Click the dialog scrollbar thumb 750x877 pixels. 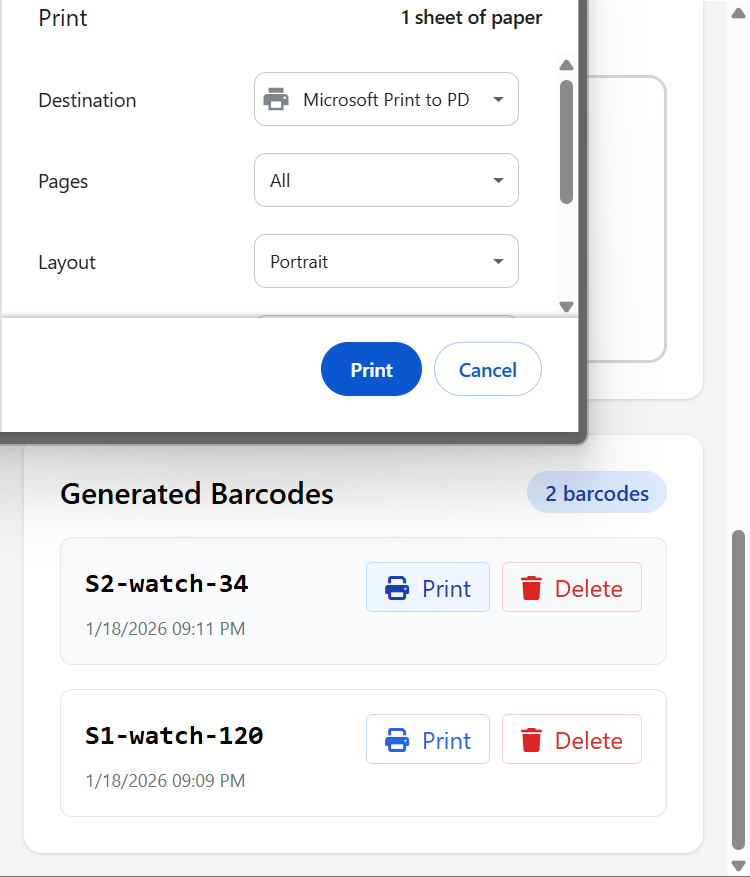[x=566, y=135]
